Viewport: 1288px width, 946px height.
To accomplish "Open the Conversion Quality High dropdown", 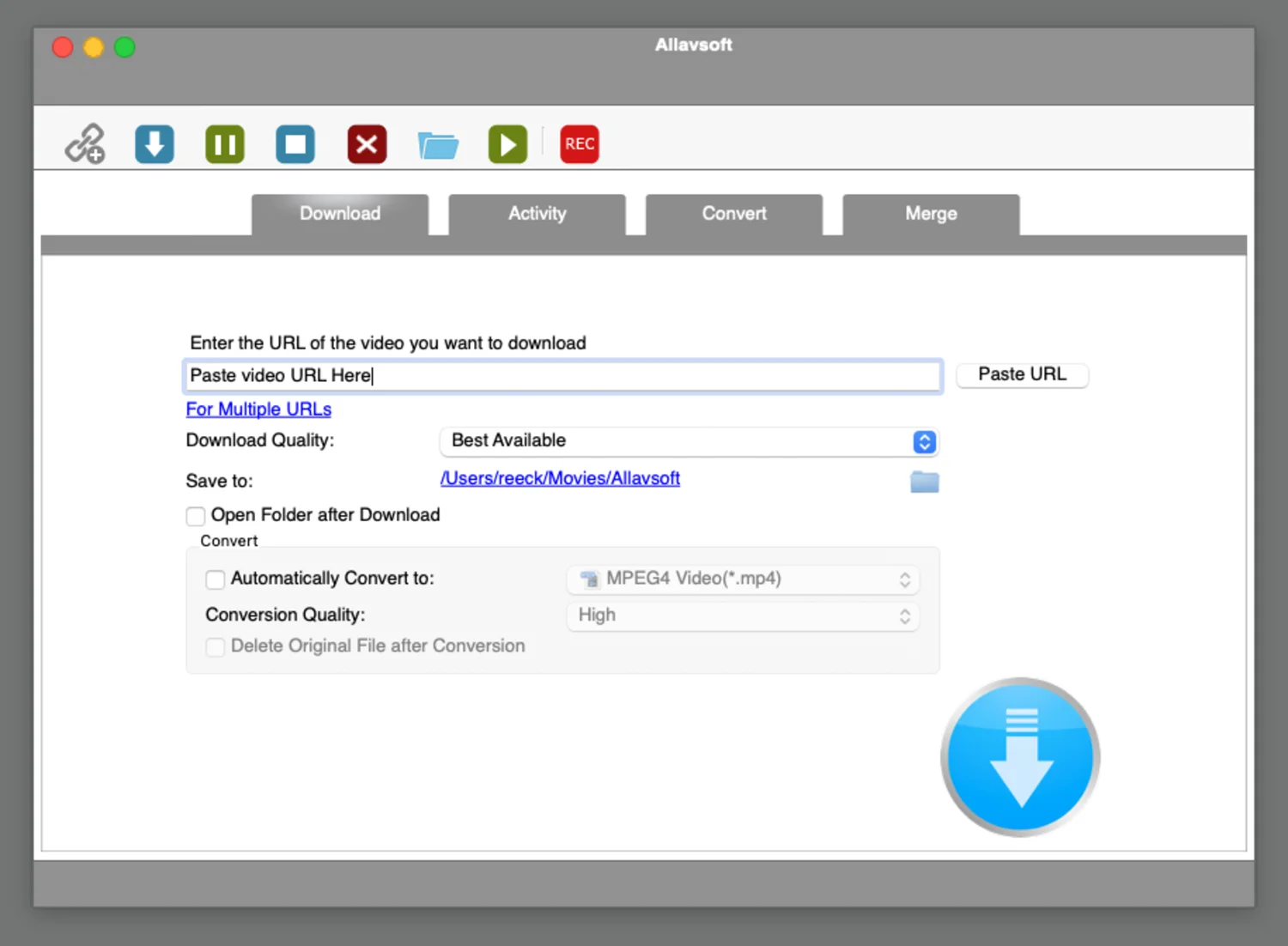I will [743, 616].
